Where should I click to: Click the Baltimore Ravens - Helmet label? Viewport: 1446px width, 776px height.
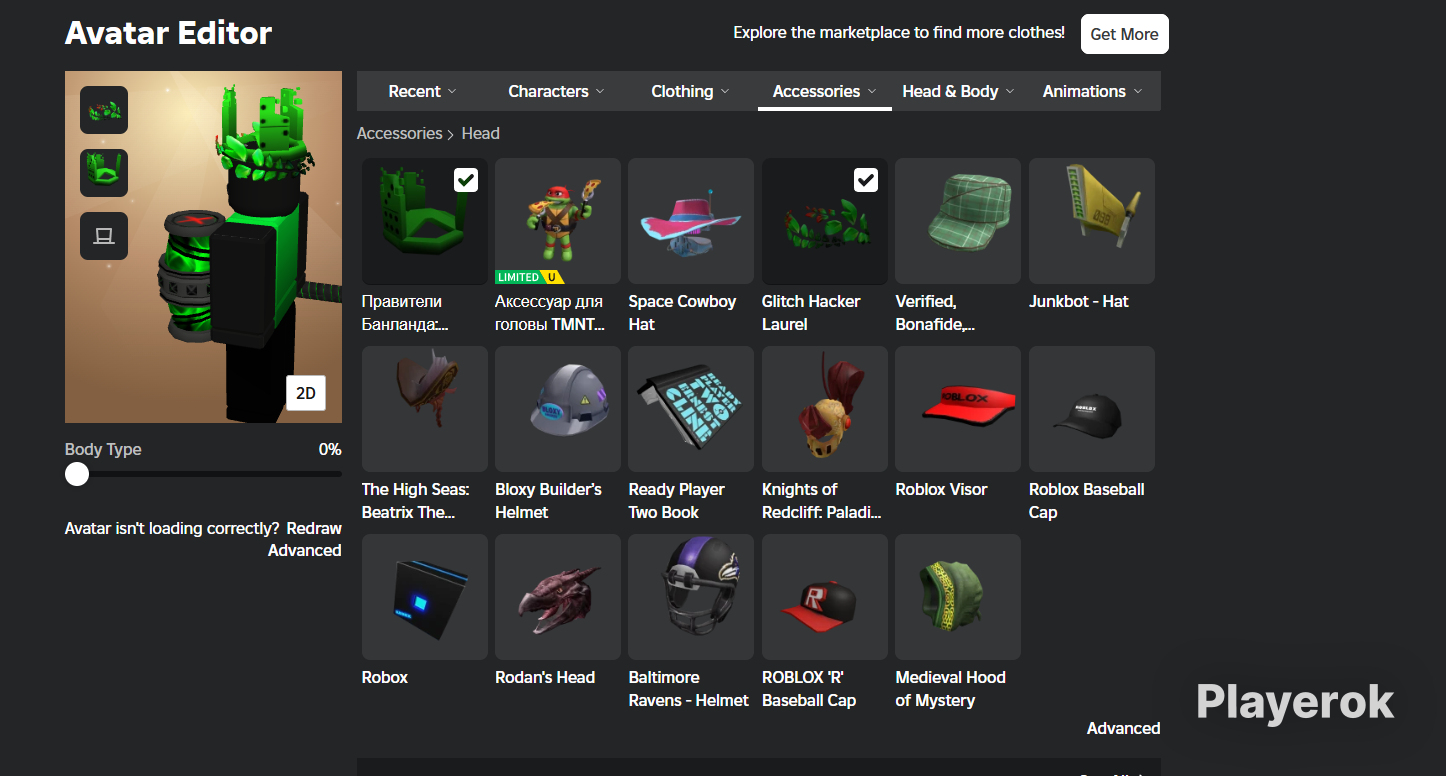[x=688, y=689]
